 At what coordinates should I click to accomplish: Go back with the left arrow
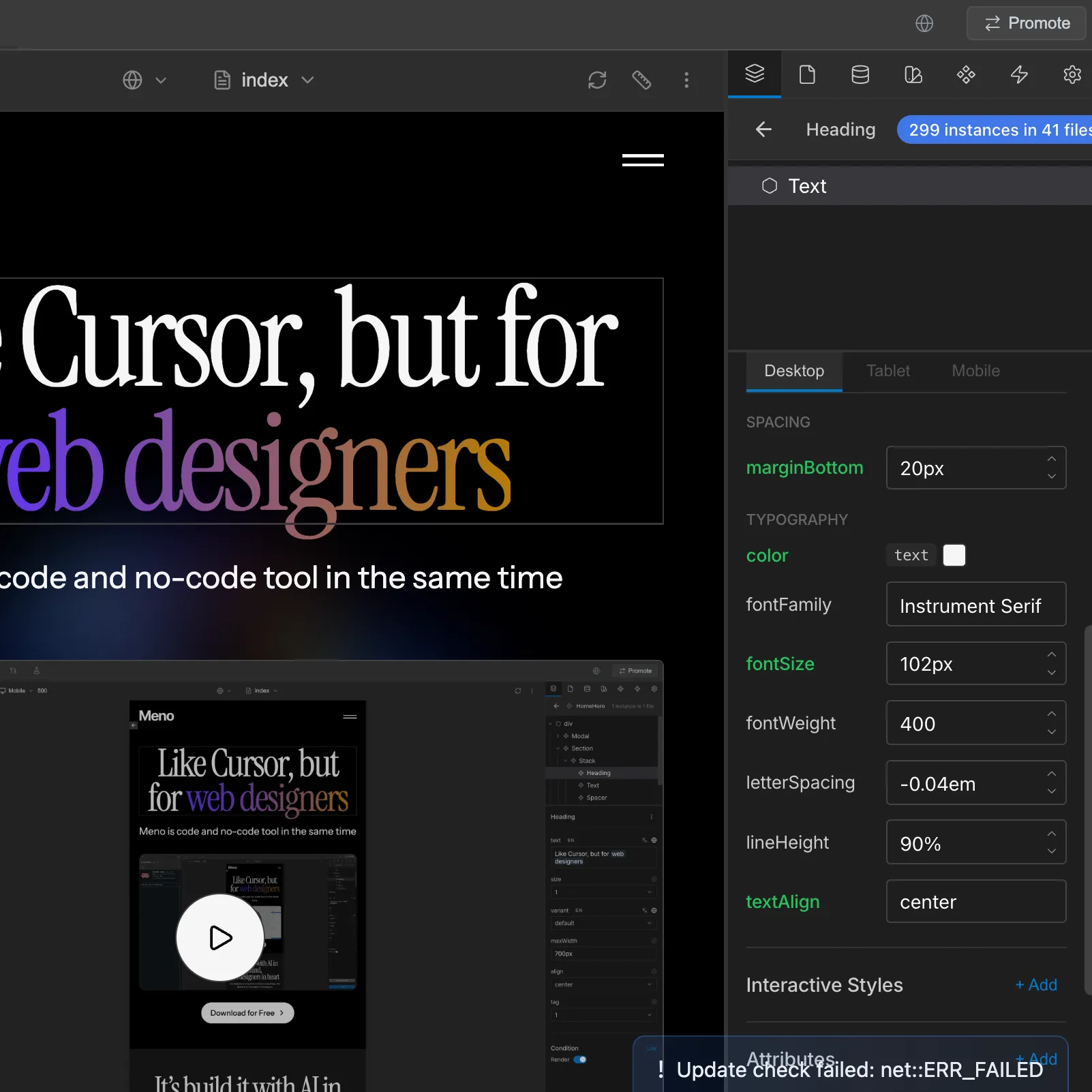[x=763, y=130]
